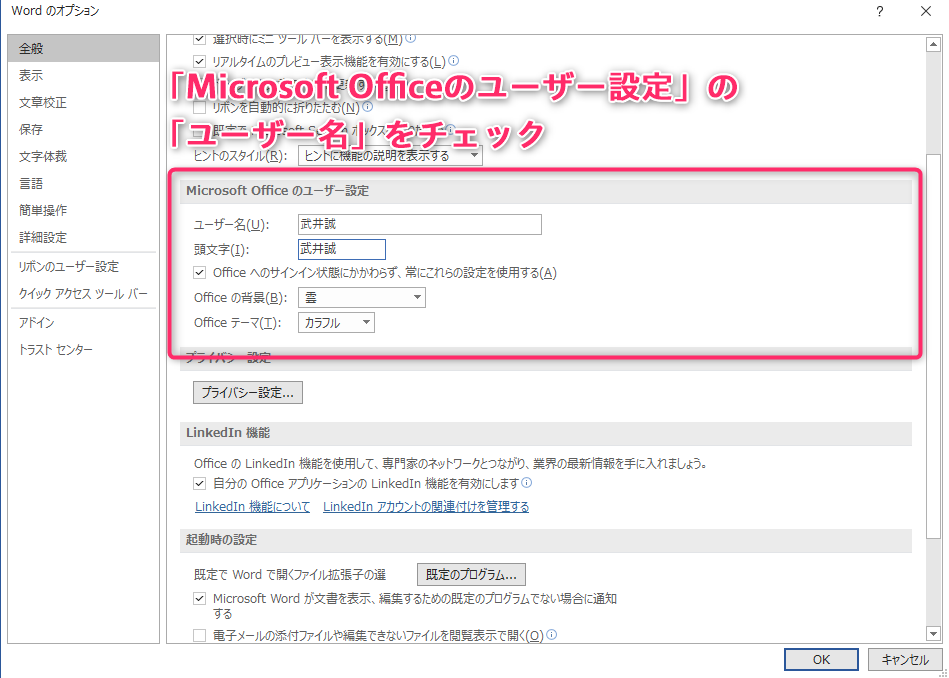Expand the ヒントのスタイル dropdown
The width and height of the screenshot is (949, 678).
point(390,156)
